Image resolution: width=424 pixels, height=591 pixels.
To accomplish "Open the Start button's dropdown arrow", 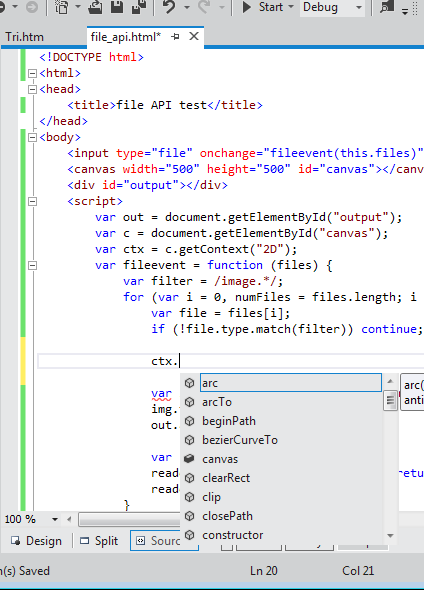I will coord(291,7).
